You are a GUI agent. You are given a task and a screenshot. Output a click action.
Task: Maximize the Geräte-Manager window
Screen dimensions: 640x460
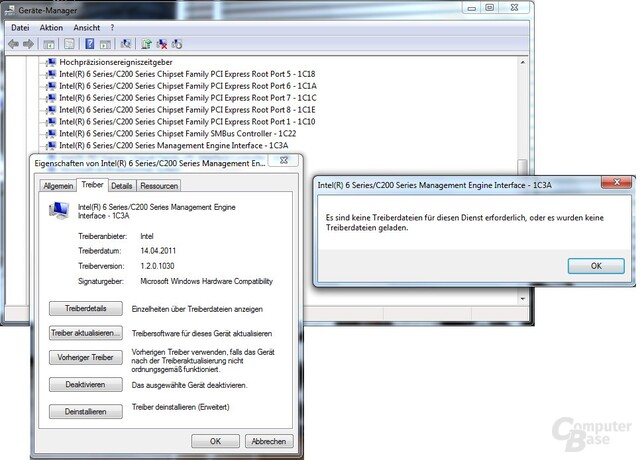coord(489,8)
